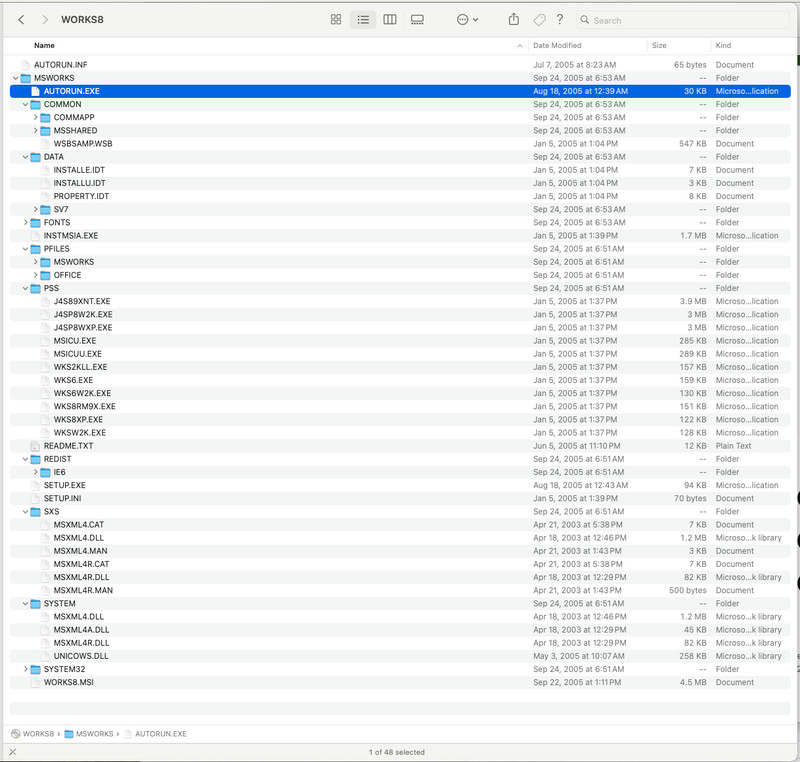Select the SETUP.INI file

coord(400,498)
